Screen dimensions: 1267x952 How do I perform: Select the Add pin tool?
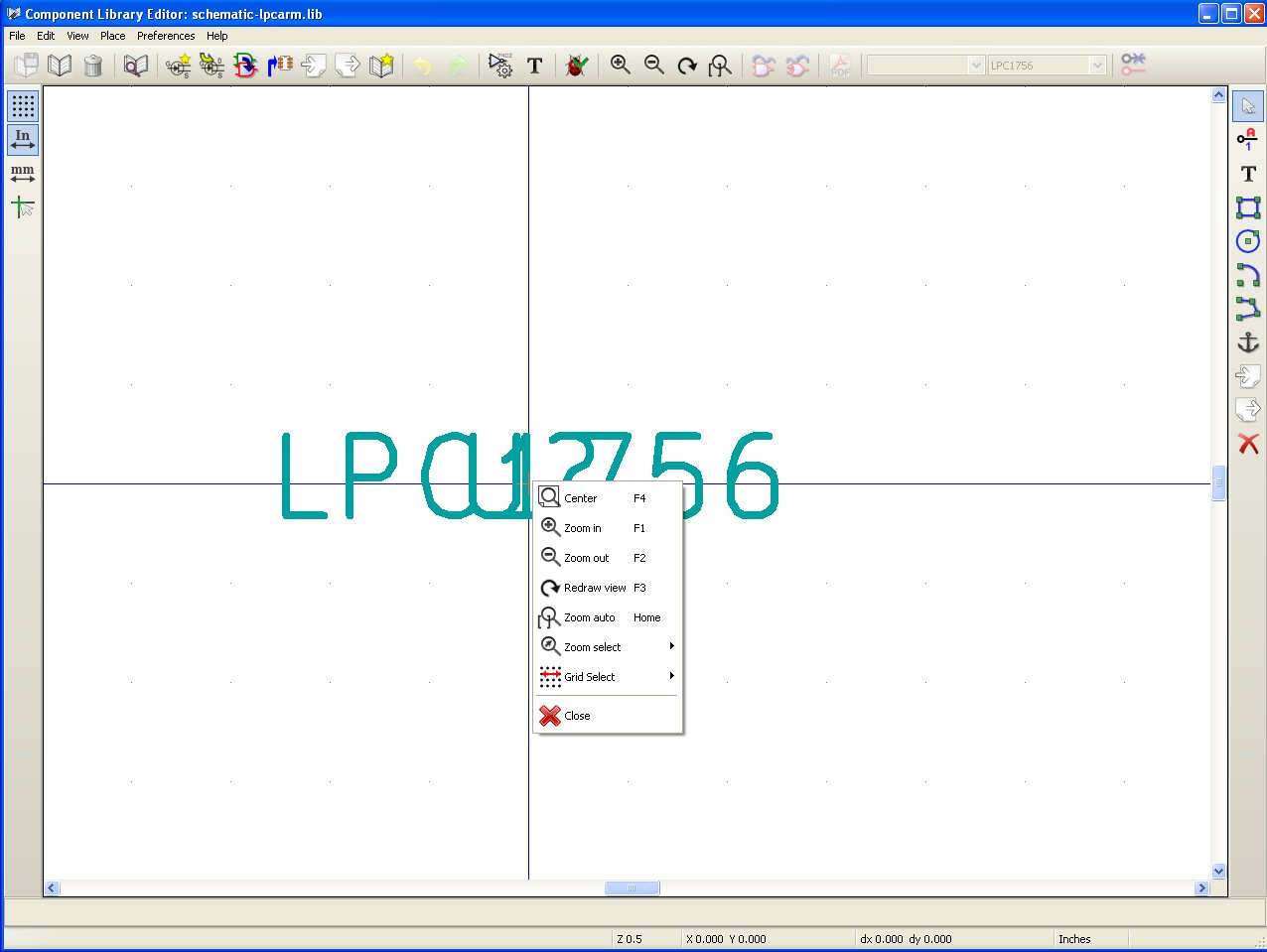click(x=1248, y=140)
